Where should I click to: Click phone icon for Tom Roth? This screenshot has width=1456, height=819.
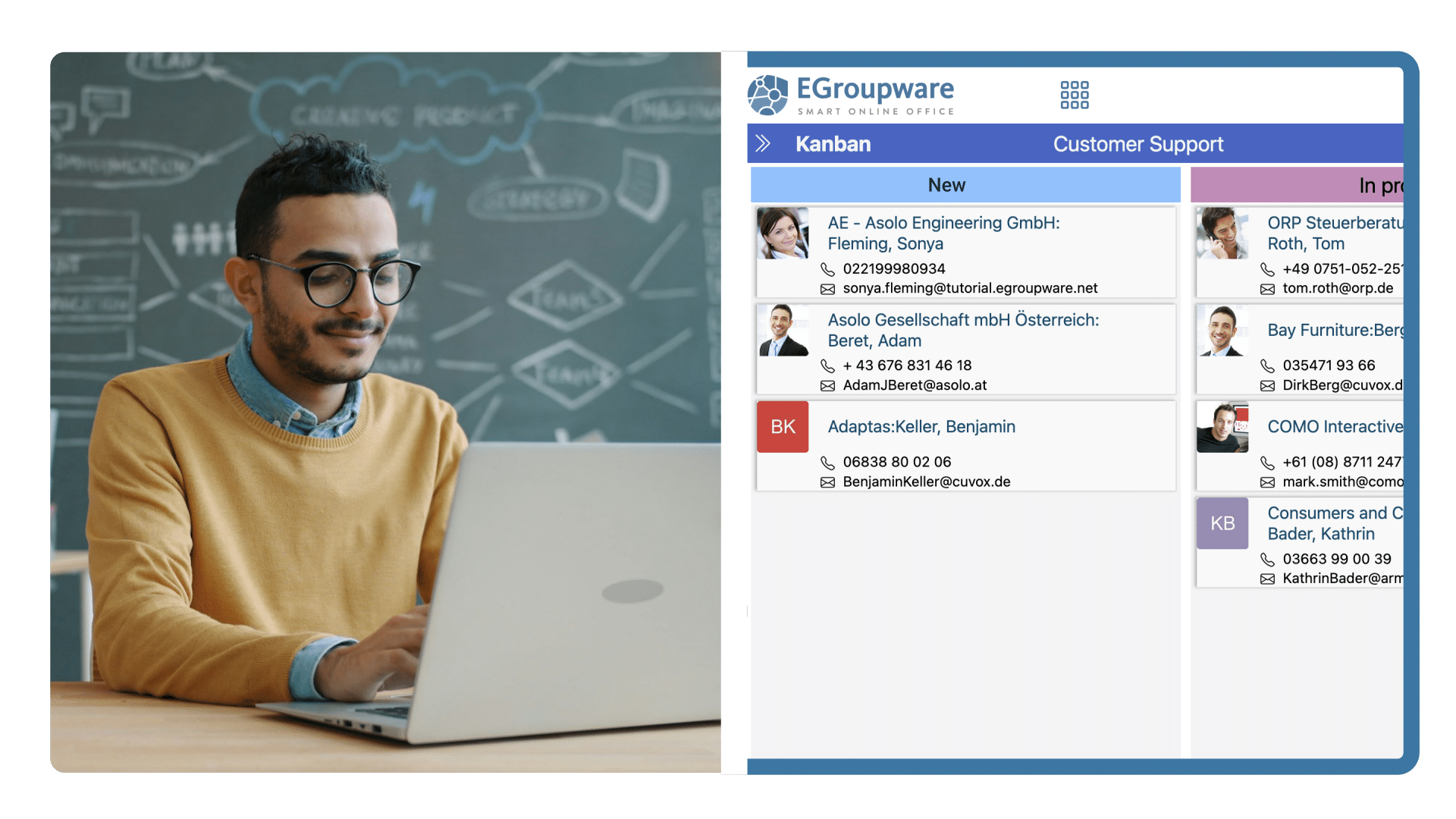[x=1266, y=269]
